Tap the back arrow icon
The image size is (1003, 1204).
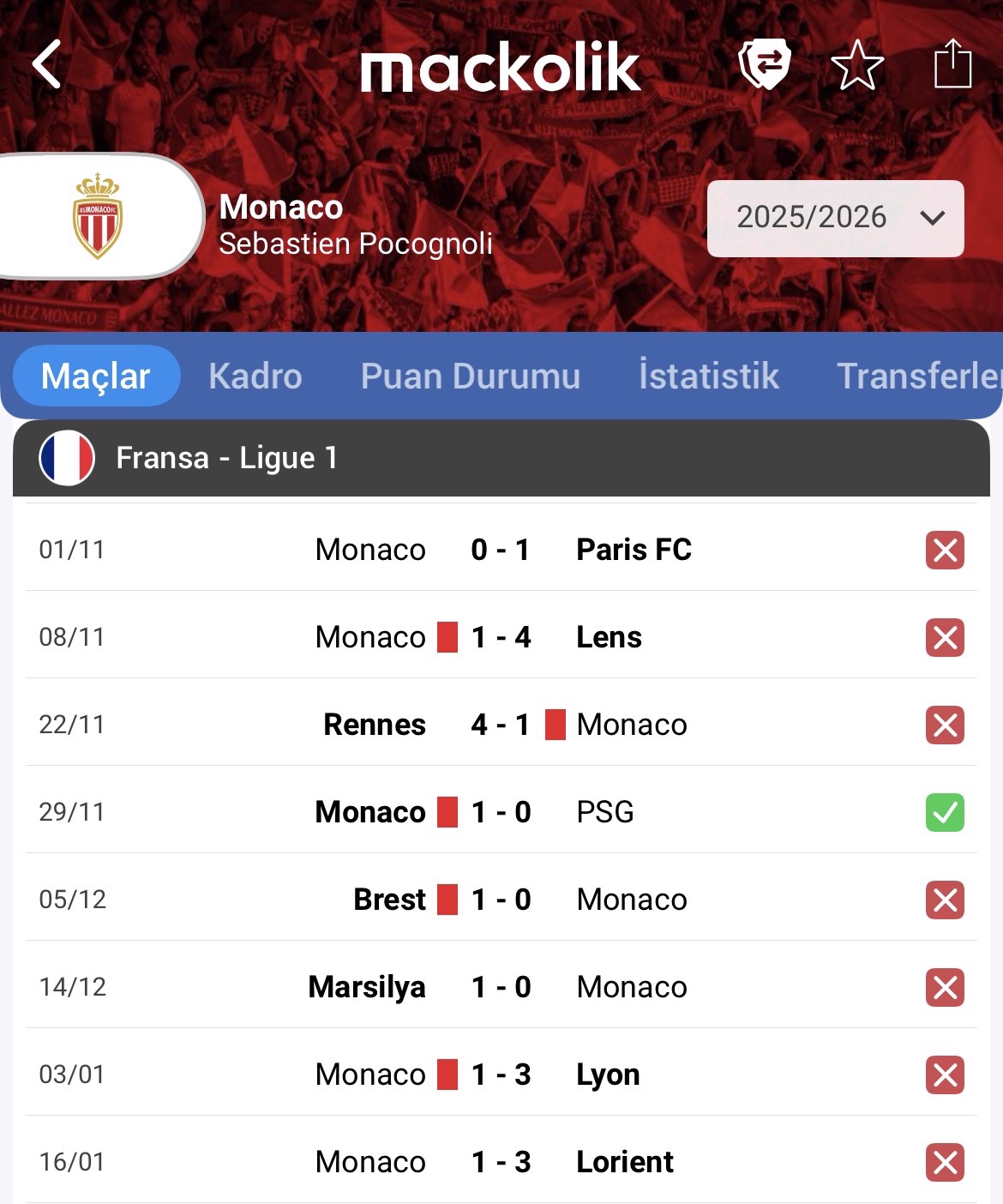coord(47,64)
